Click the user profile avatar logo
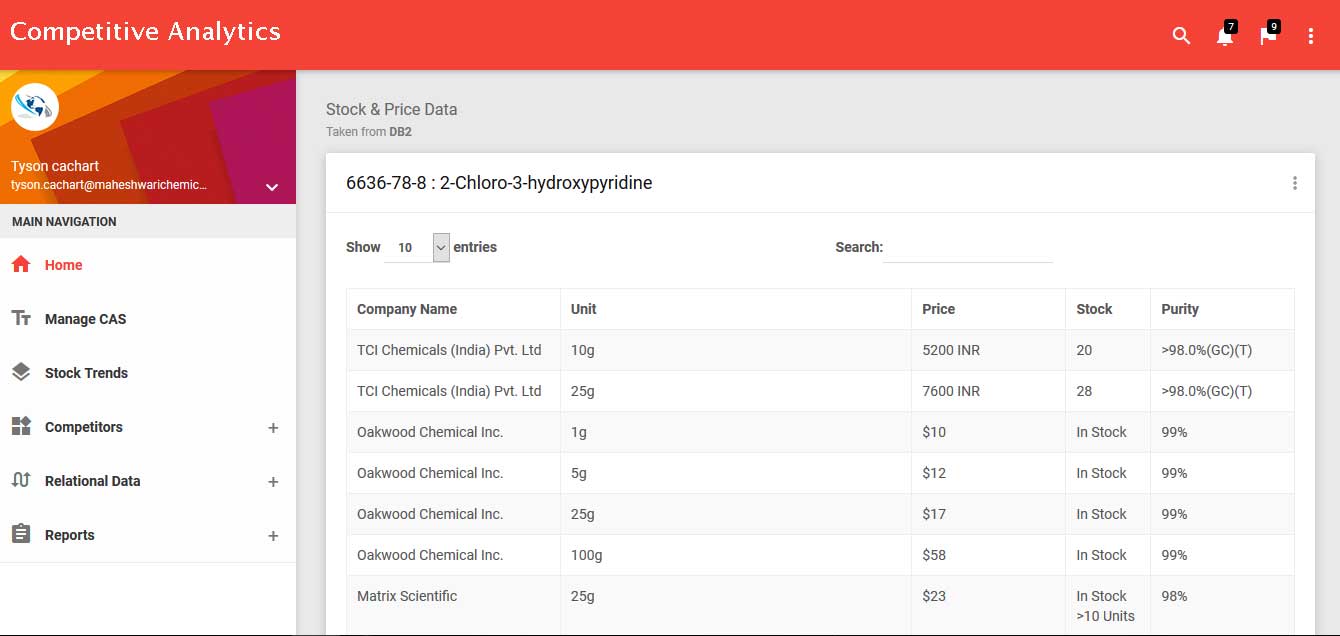Screen dimensions: 1340x636 pos(35,107)
